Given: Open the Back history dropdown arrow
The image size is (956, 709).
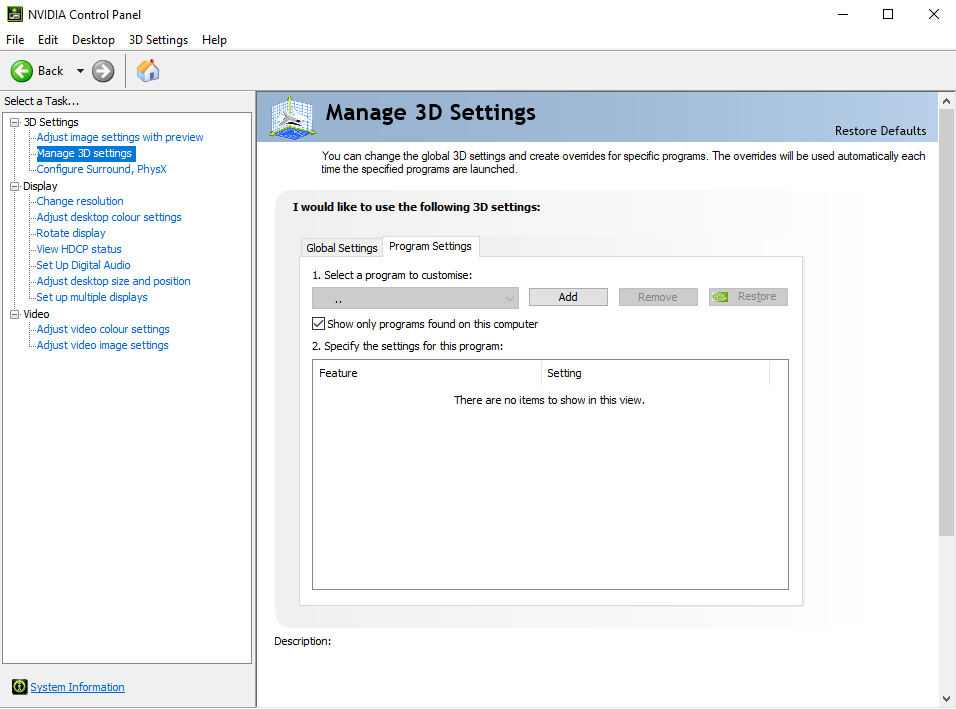Looking at the screenshot, I should 80,71.
